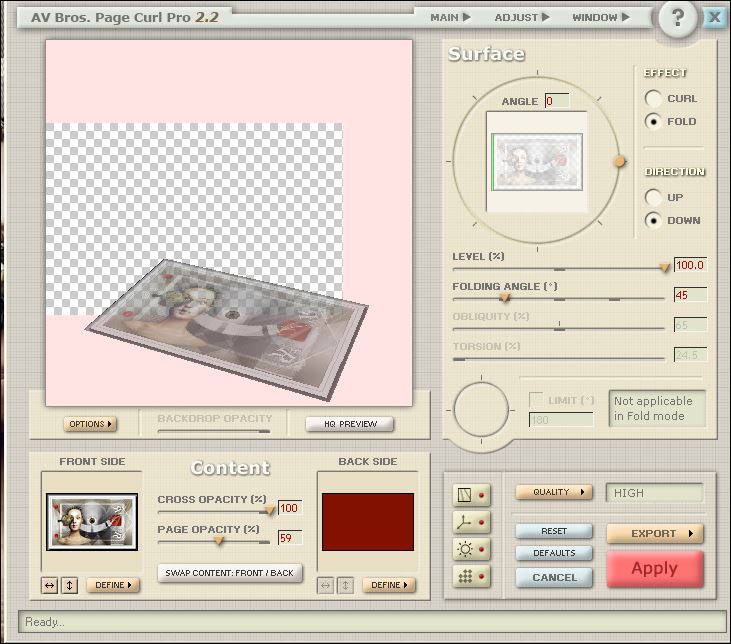Image resolution: width=731 pixels, height=644 pixels.
Task: Click the CANCEL button
Action: [554, 577]
